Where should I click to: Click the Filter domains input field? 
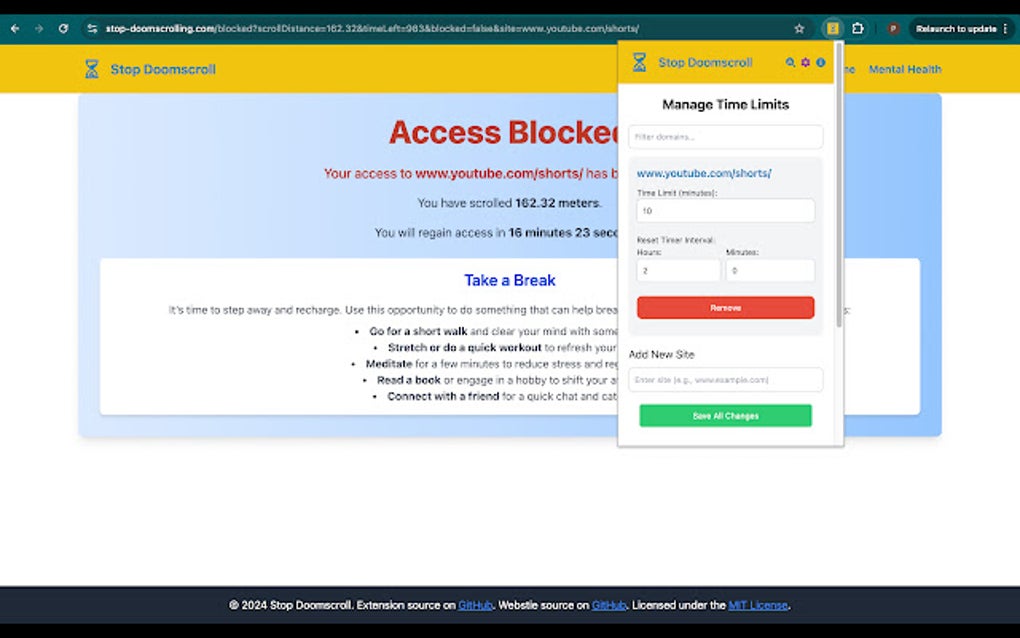point(724,137)
